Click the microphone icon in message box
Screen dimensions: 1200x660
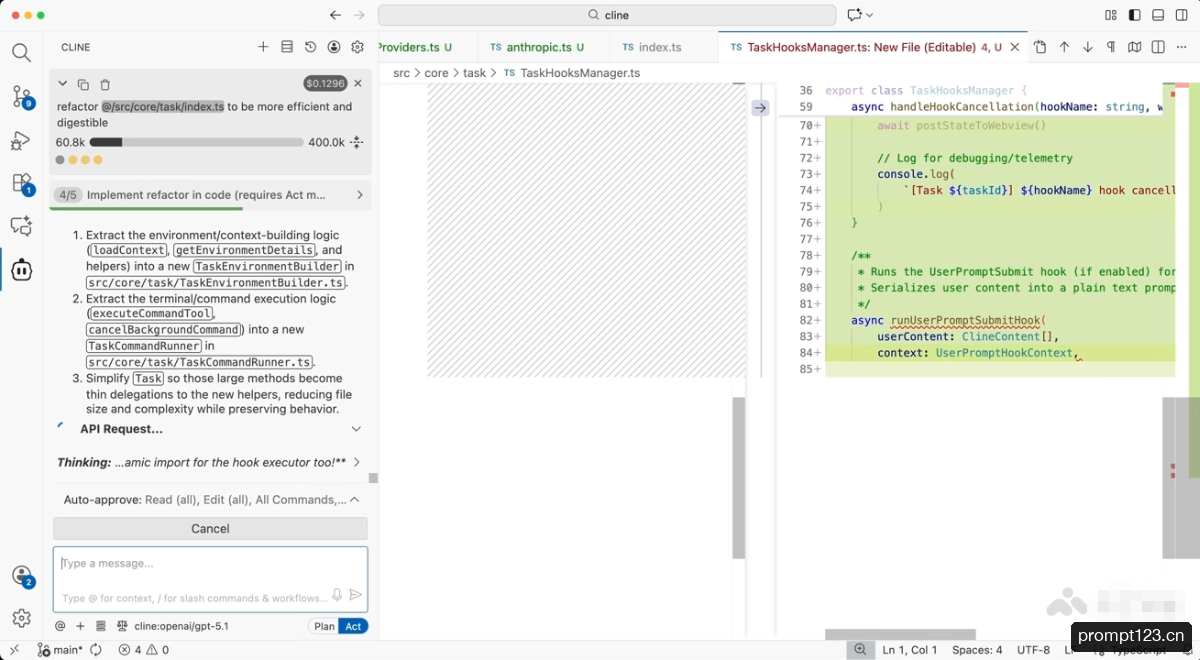(337, 594)
